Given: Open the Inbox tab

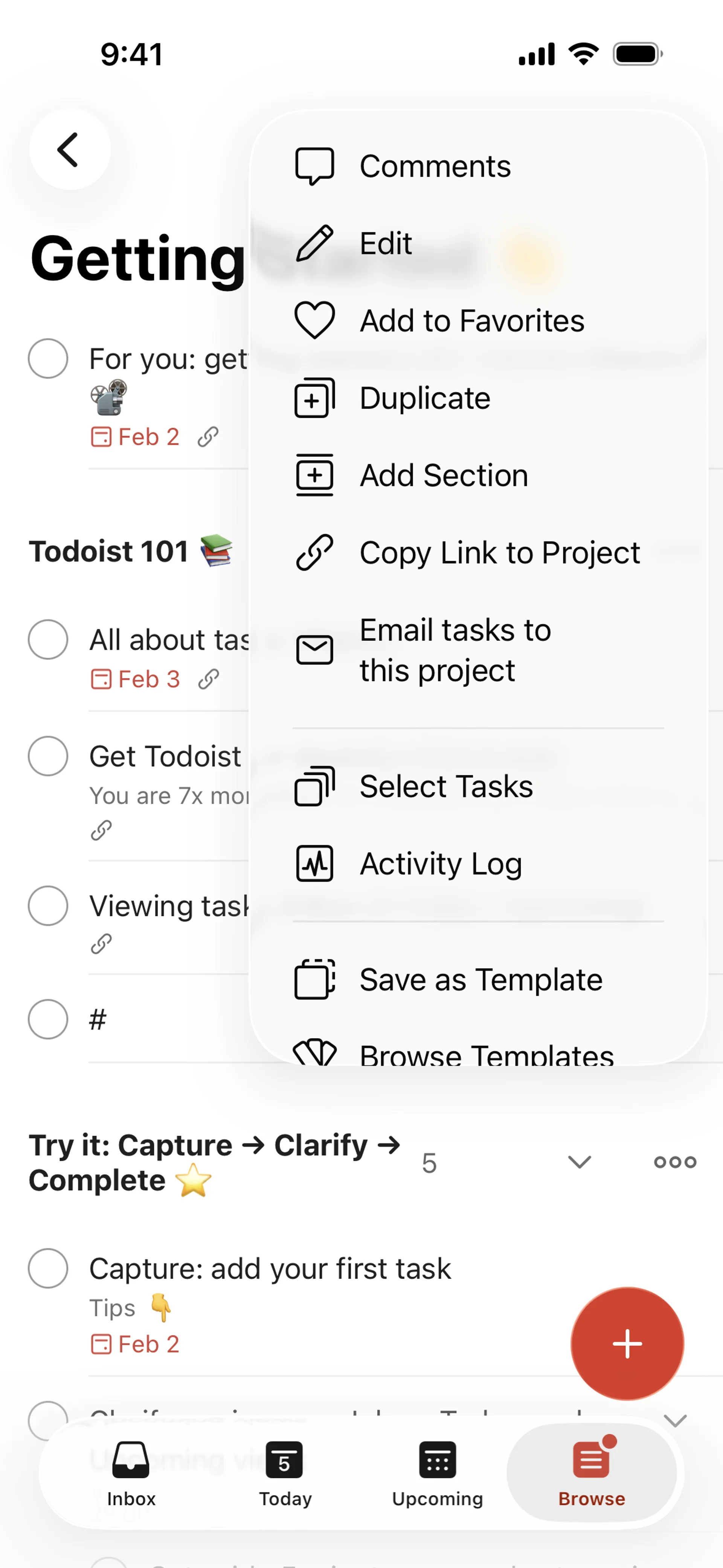Looking at the screenshot, I should [x=131, y=1472].
